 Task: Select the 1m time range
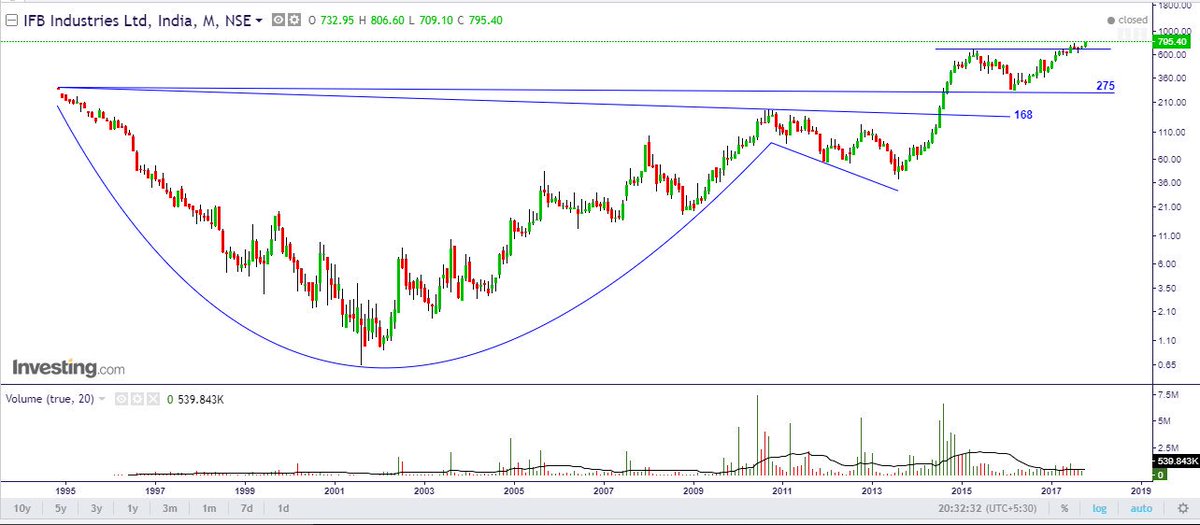click(x=208, y=508)
